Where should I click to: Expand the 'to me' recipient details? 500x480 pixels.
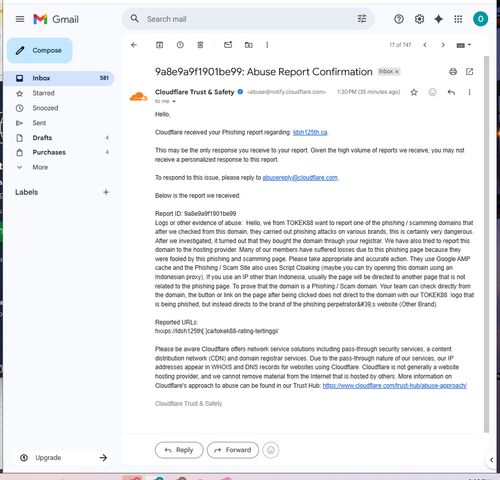174,101
